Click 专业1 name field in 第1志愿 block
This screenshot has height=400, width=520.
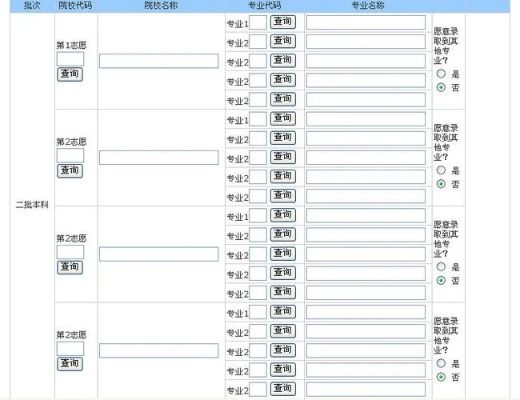tap(366, 22)
